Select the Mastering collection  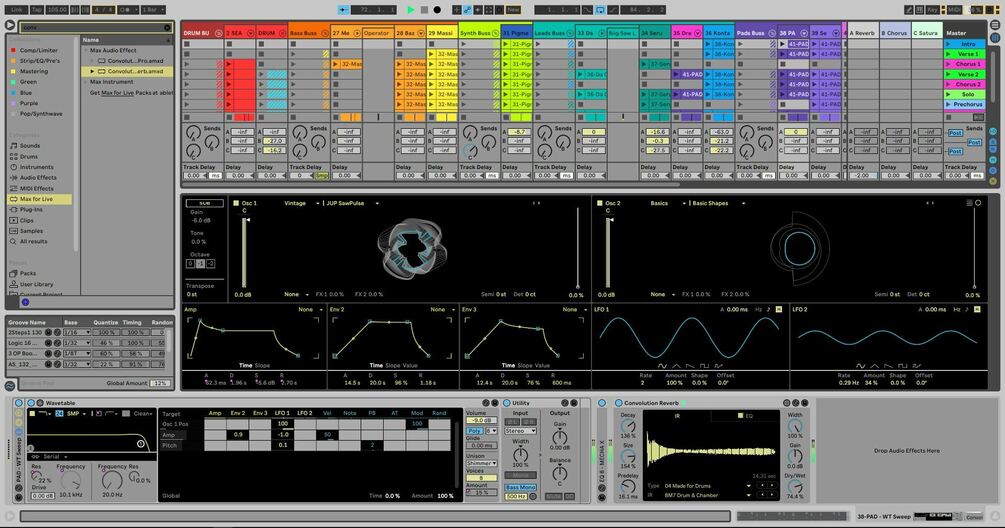click(33, 71)
